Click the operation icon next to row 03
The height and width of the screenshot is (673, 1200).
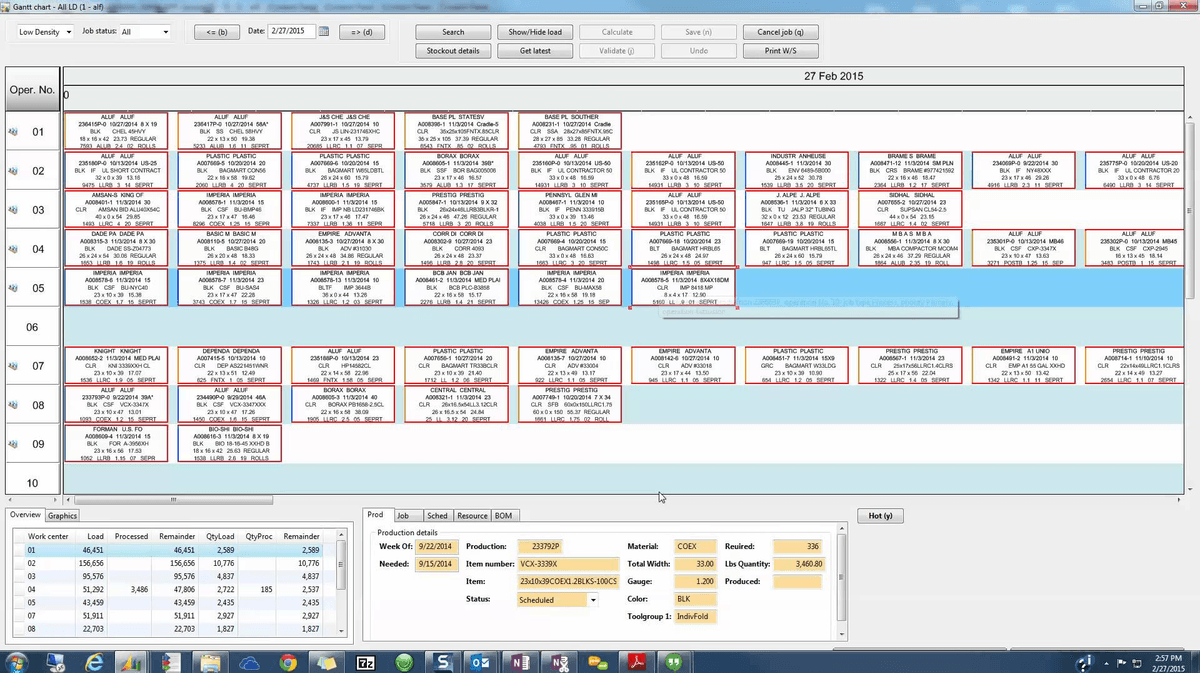tap(12, 209)
